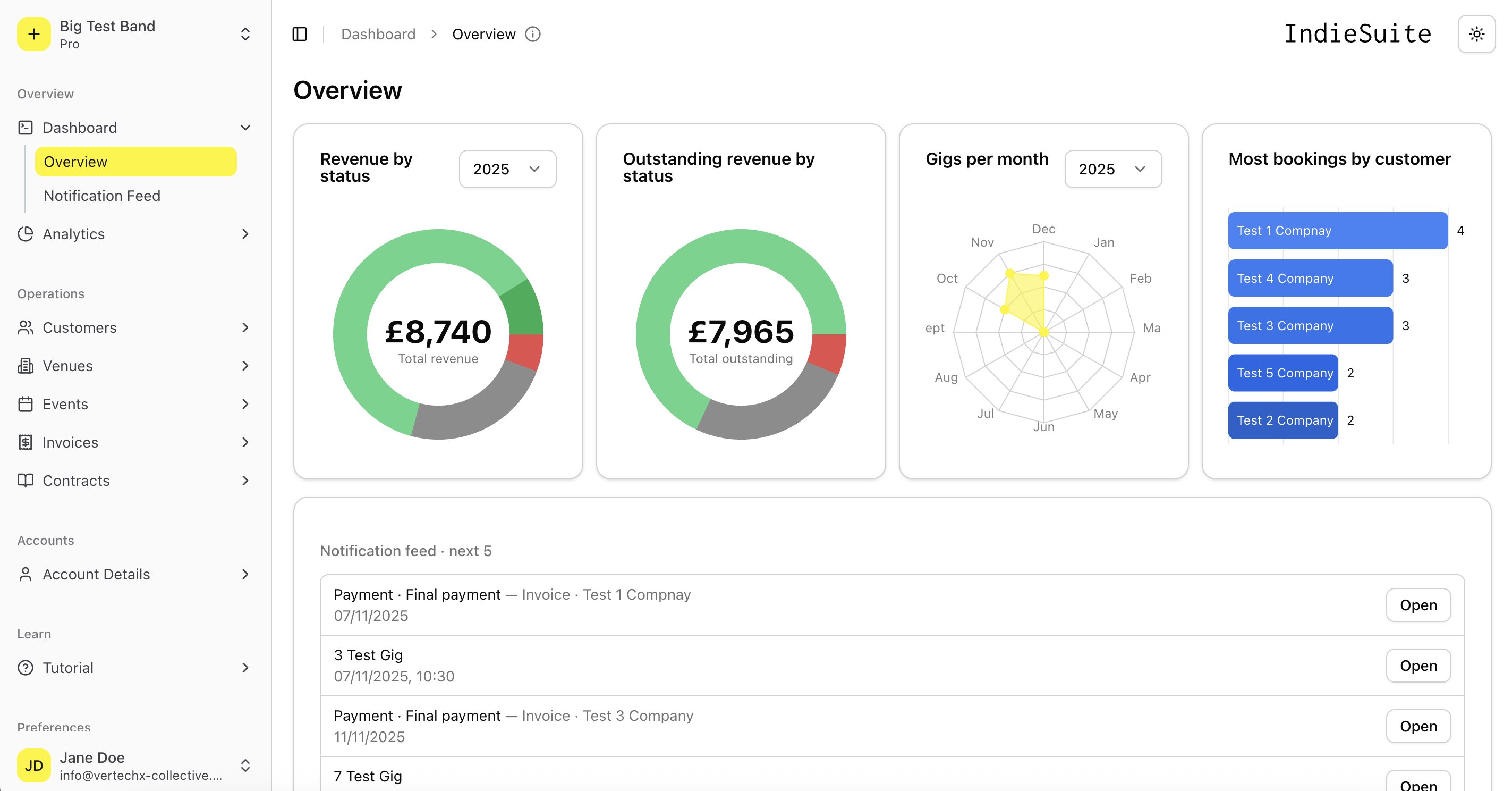The width and height of the screenshot is (1512, 791).
Task: Open Analytics via its pie chart icon
Action: click(26, 234)
